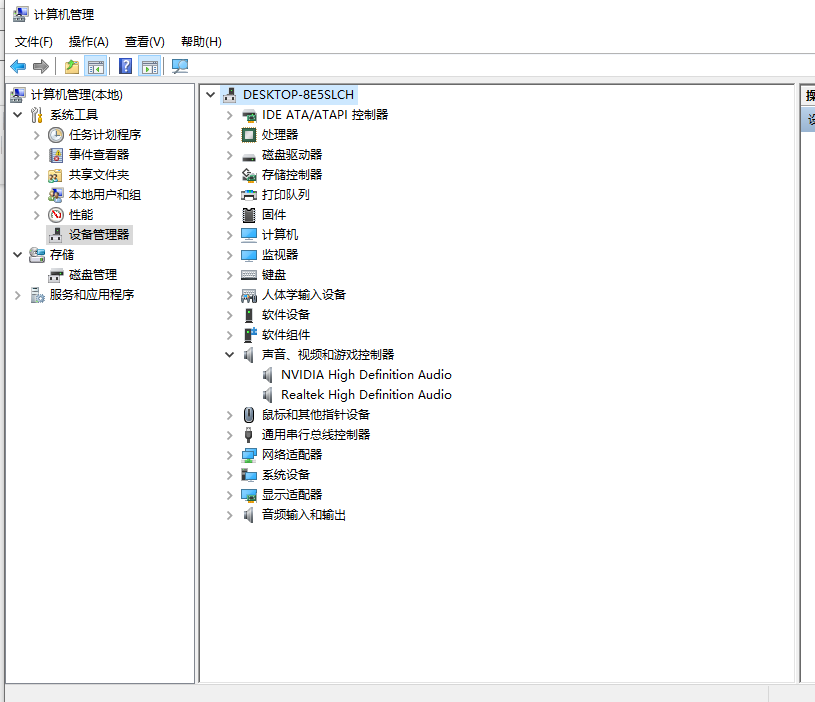This screenshot has height=702, width=815.
Task: Select the 监视器 monitor icon
Action: click(249, 255)
